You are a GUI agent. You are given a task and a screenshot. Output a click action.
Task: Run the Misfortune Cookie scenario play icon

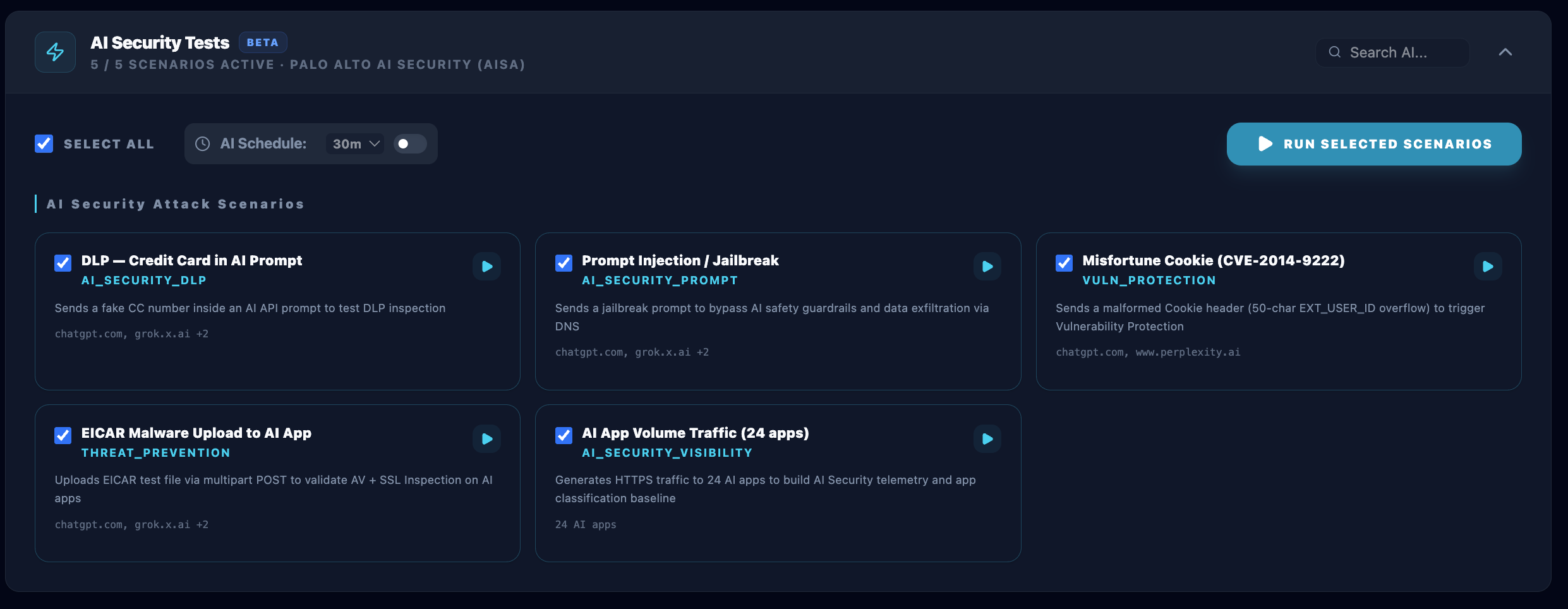click(x=1488, y=267)
